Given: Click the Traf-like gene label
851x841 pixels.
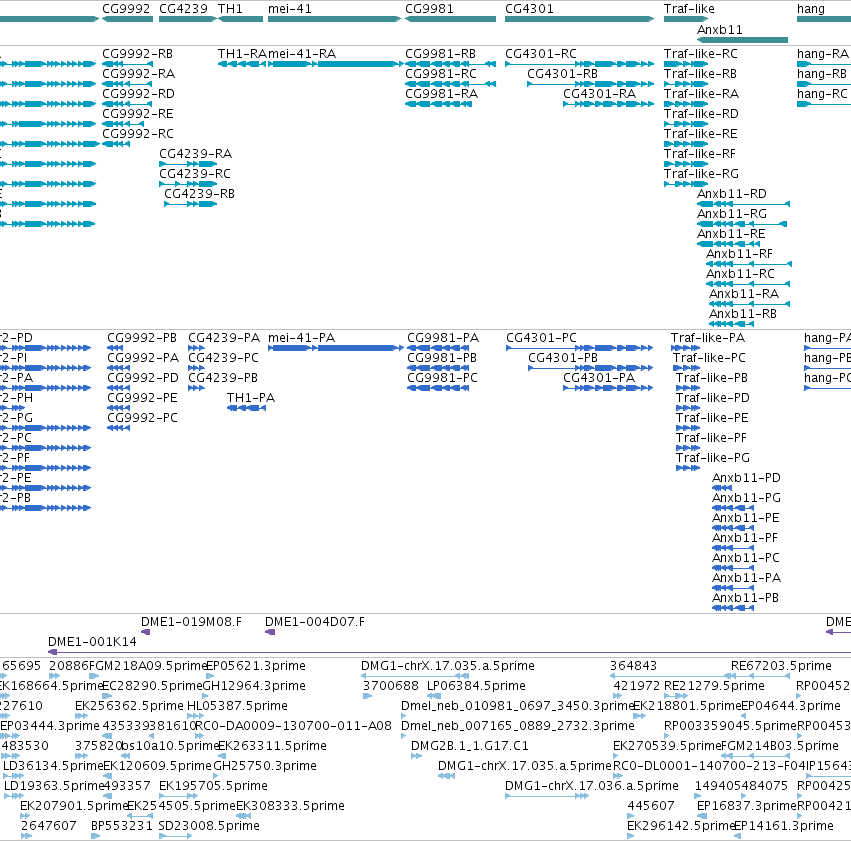Looking at the screenshot, I should tap(689, 9).
